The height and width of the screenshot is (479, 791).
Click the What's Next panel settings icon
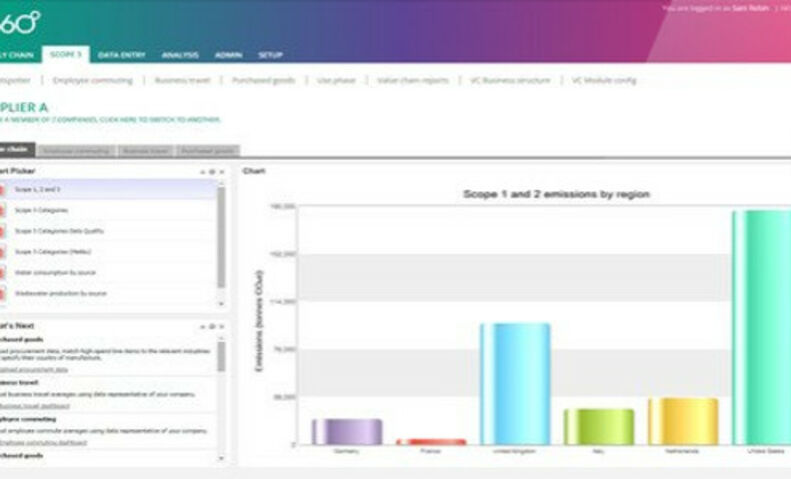(212, 326)
